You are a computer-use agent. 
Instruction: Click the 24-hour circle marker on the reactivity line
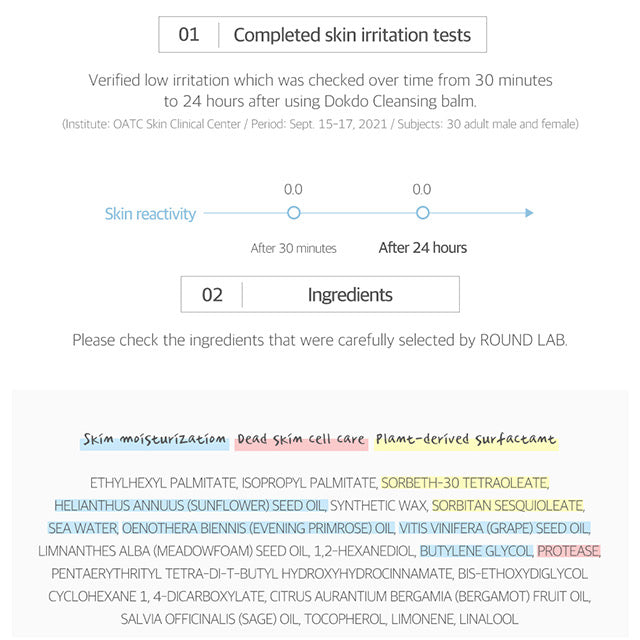pyautogui.click(x=422, y=213)
